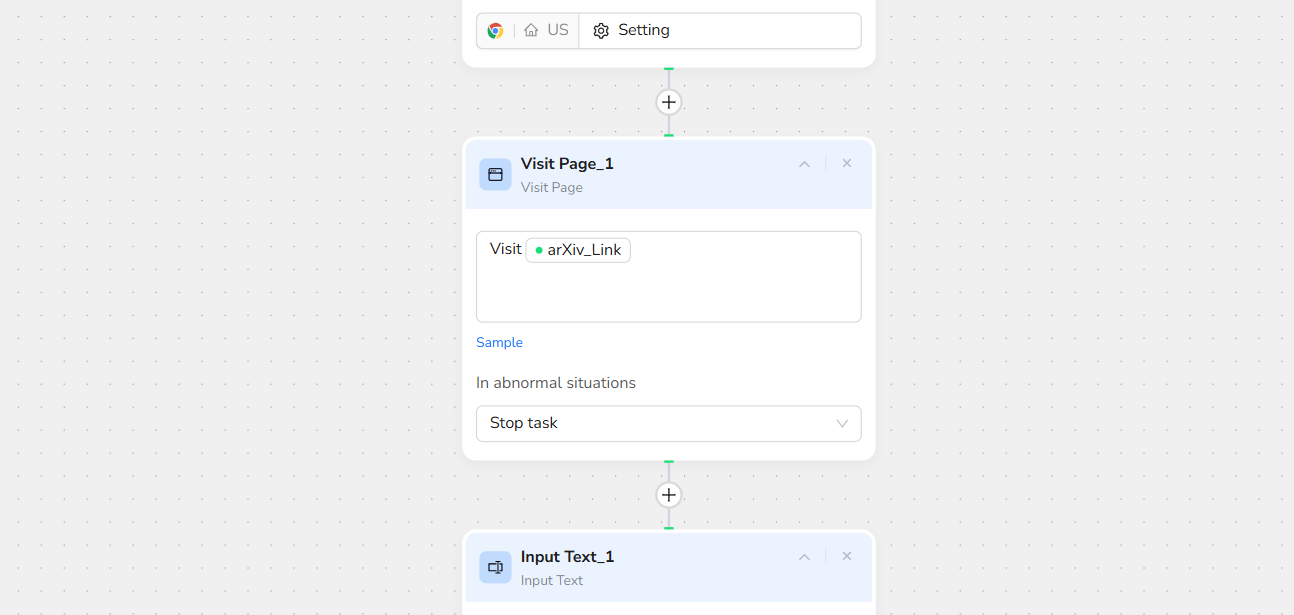Click the Sample link
Viewport: 1294px width, 615px height.
point(499,343)
